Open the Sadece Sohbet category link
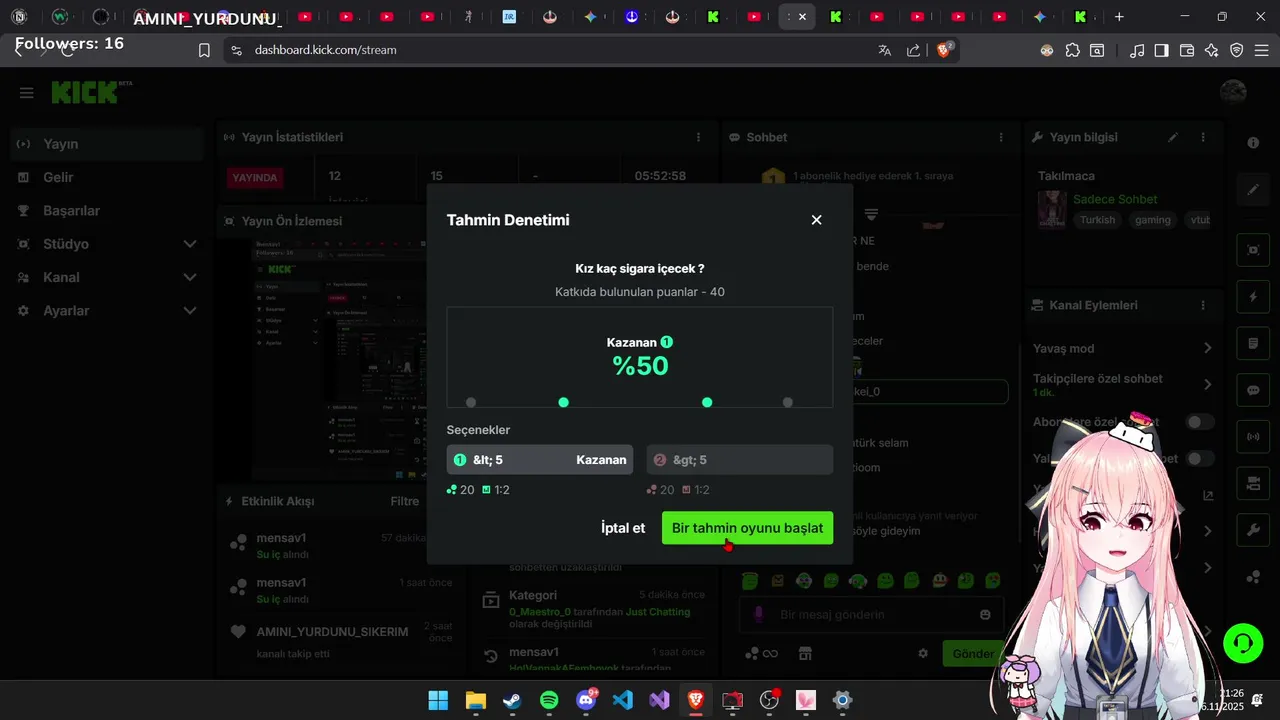 (x=1115, y=199)
